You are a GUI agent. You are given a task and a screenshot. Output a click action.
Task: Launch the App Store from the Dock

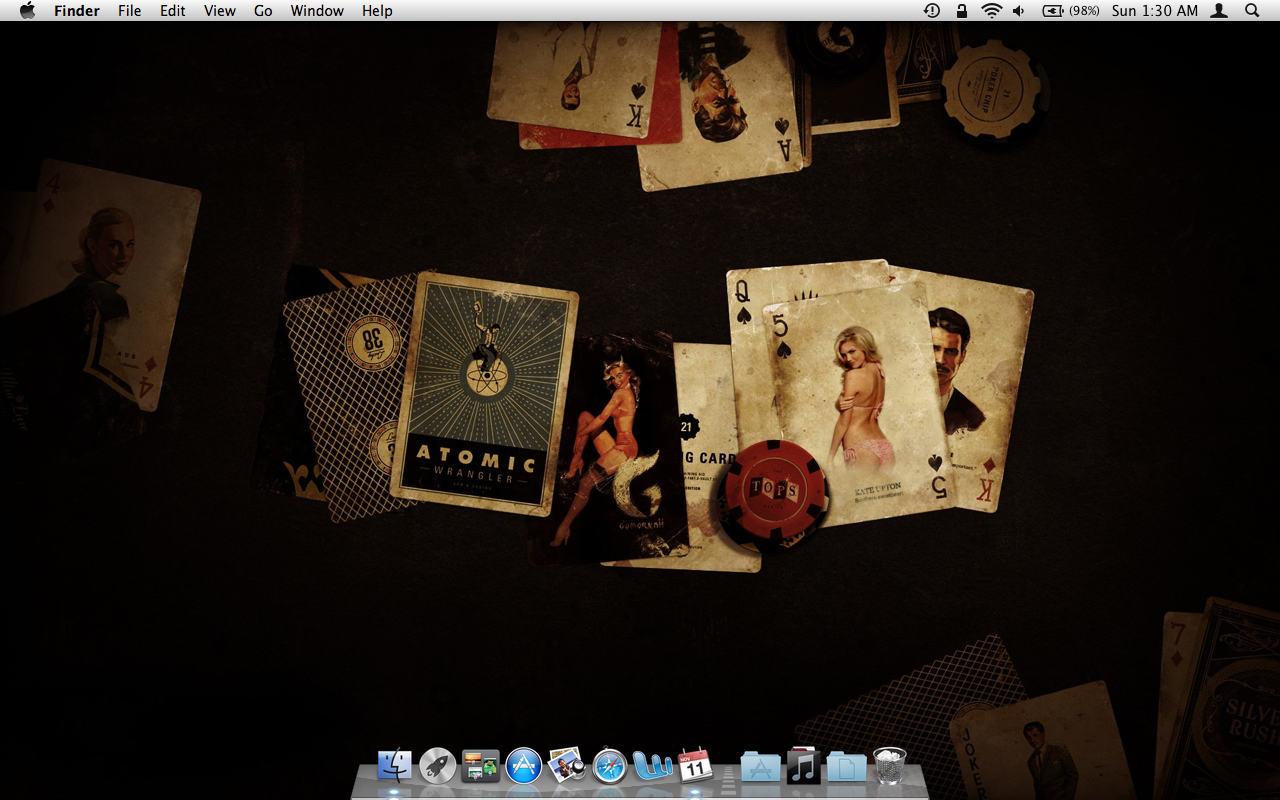coord(524,766)
